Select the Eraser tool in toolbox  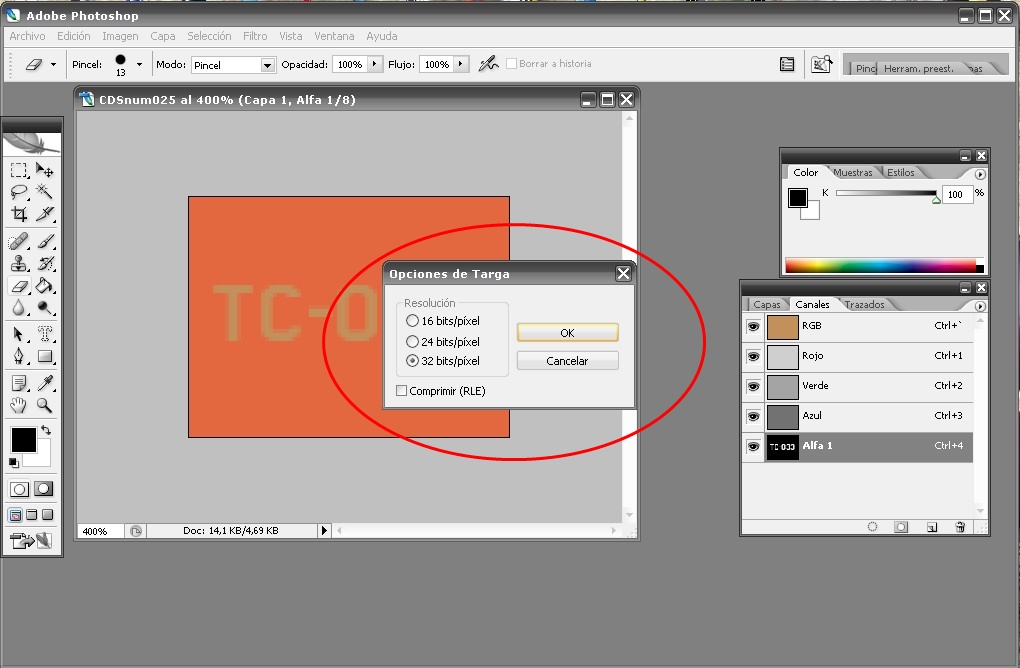click(19, 286)
